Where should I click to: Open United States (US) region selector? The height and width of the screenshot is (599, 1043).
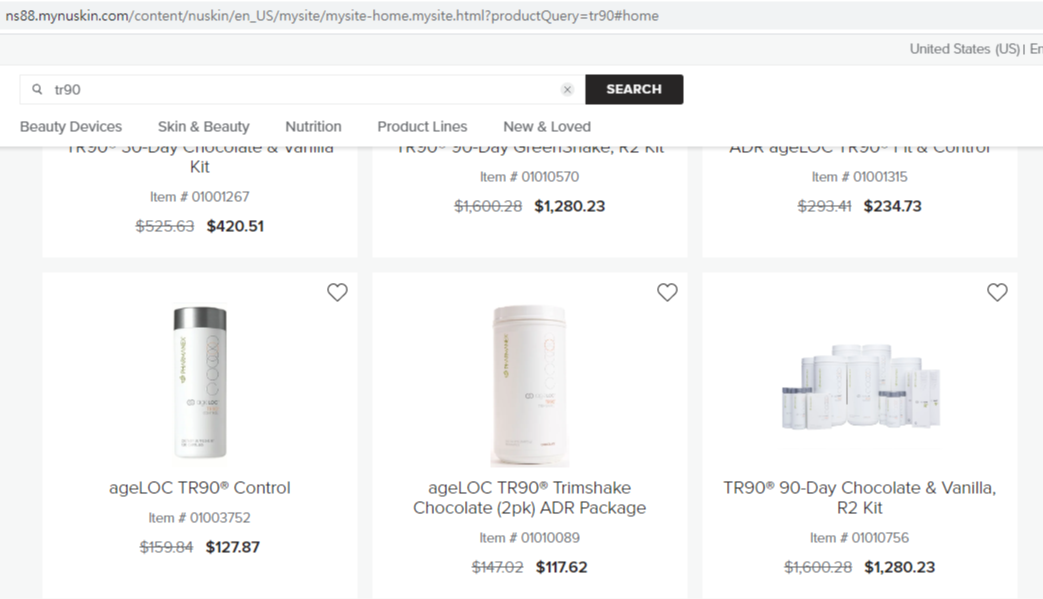coord(965,49)
